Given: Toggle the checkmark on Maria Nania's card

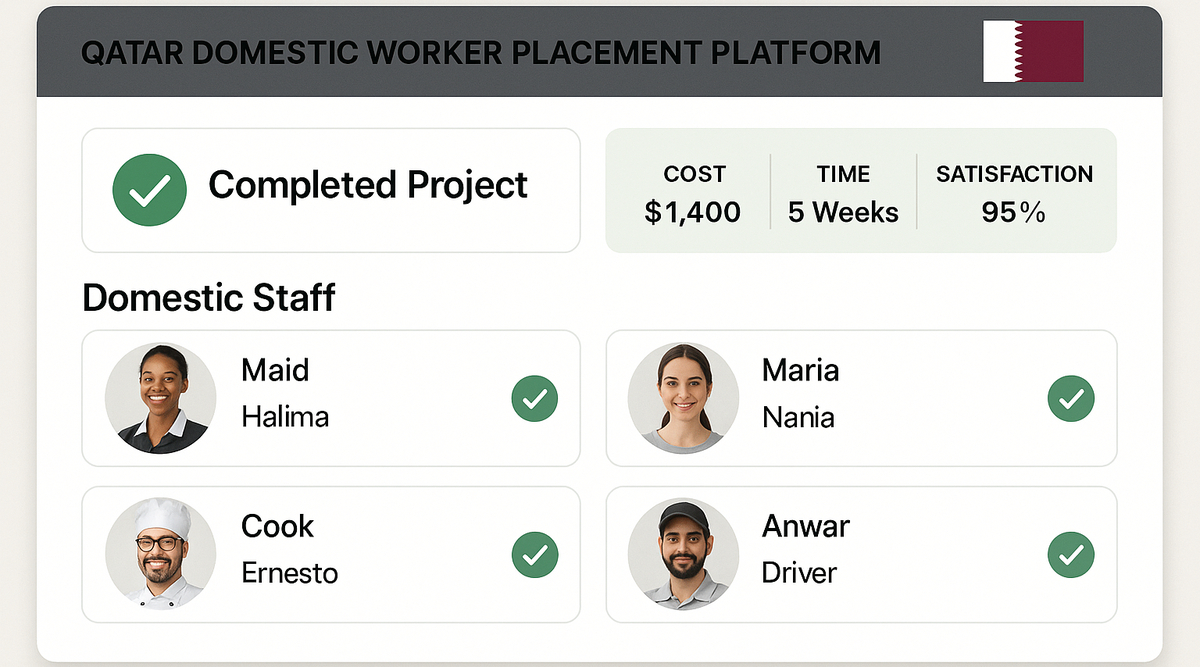Looking at the screenshot, I should point(1070,399).
